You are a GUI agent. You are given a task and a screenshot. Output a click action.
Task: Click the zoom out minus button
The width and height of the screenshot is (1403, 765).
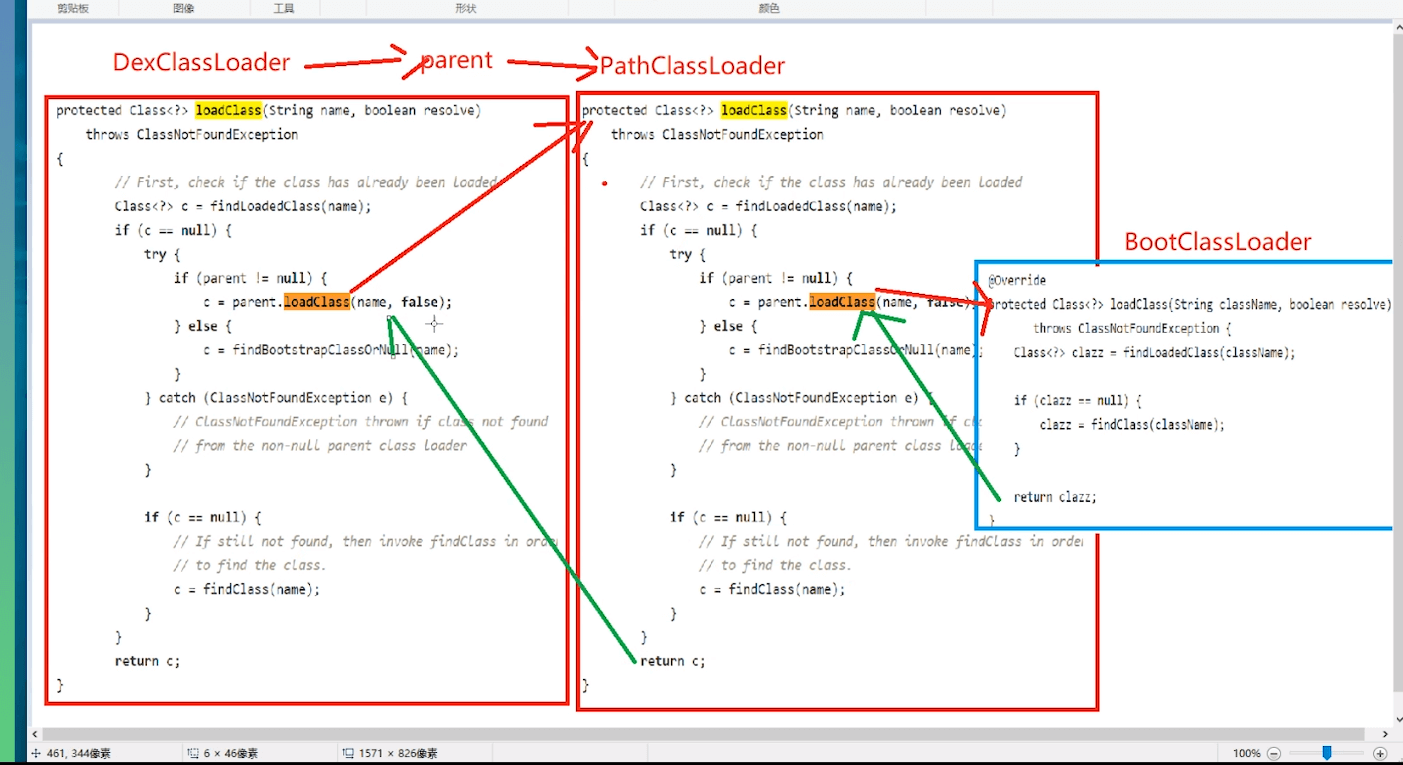point(1274,753)
